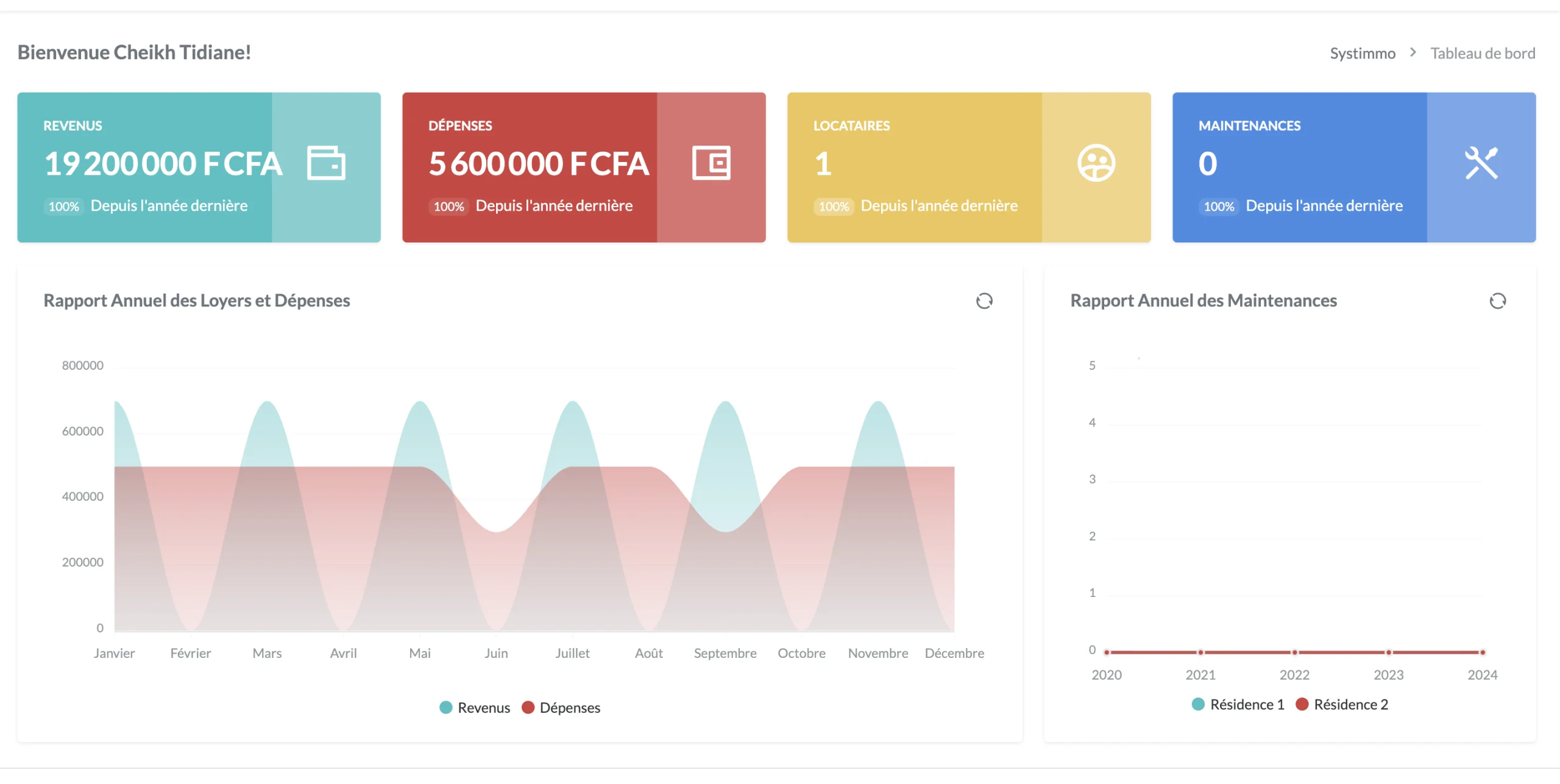Click the Rapport Annuel des Maintenances title
Image resolution: width=1560 pixels, height=784 pixels.
pos(1204,300)
